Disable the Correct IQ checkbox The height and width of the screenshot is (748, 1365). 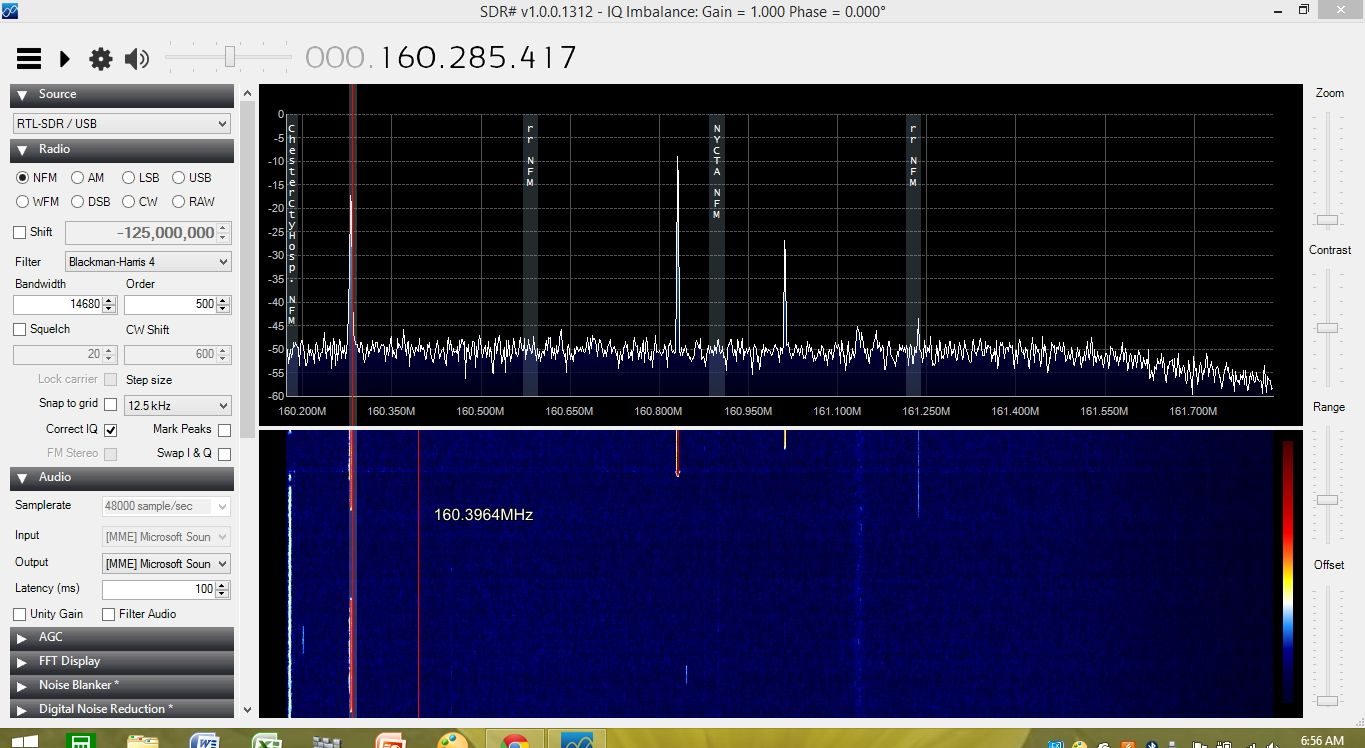[110, 430]
